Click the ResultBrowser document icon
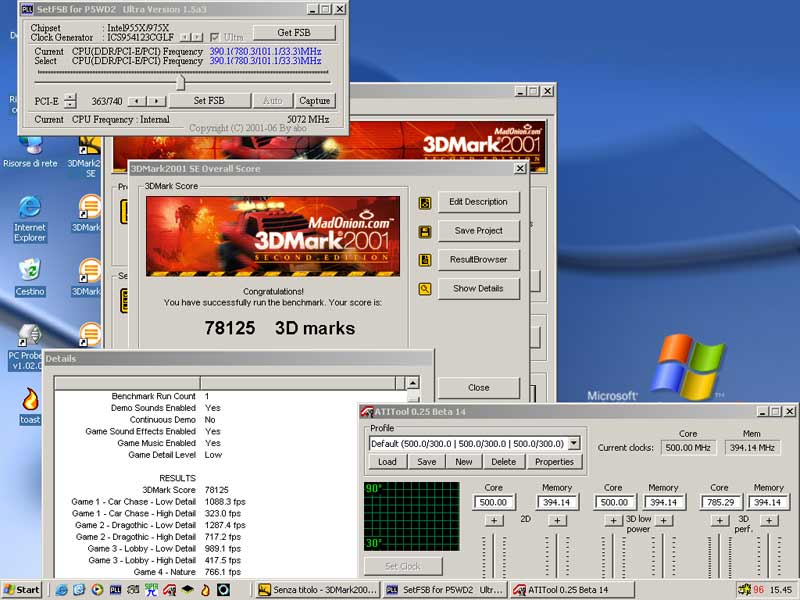The image size is (800, 600). click(x=424, y=260)
